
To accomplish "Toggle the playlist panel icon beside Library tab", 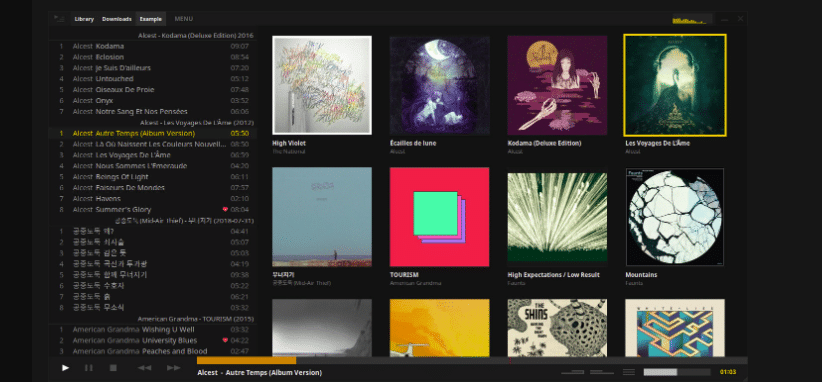I will pyautogui.click(x=59, y=19).
